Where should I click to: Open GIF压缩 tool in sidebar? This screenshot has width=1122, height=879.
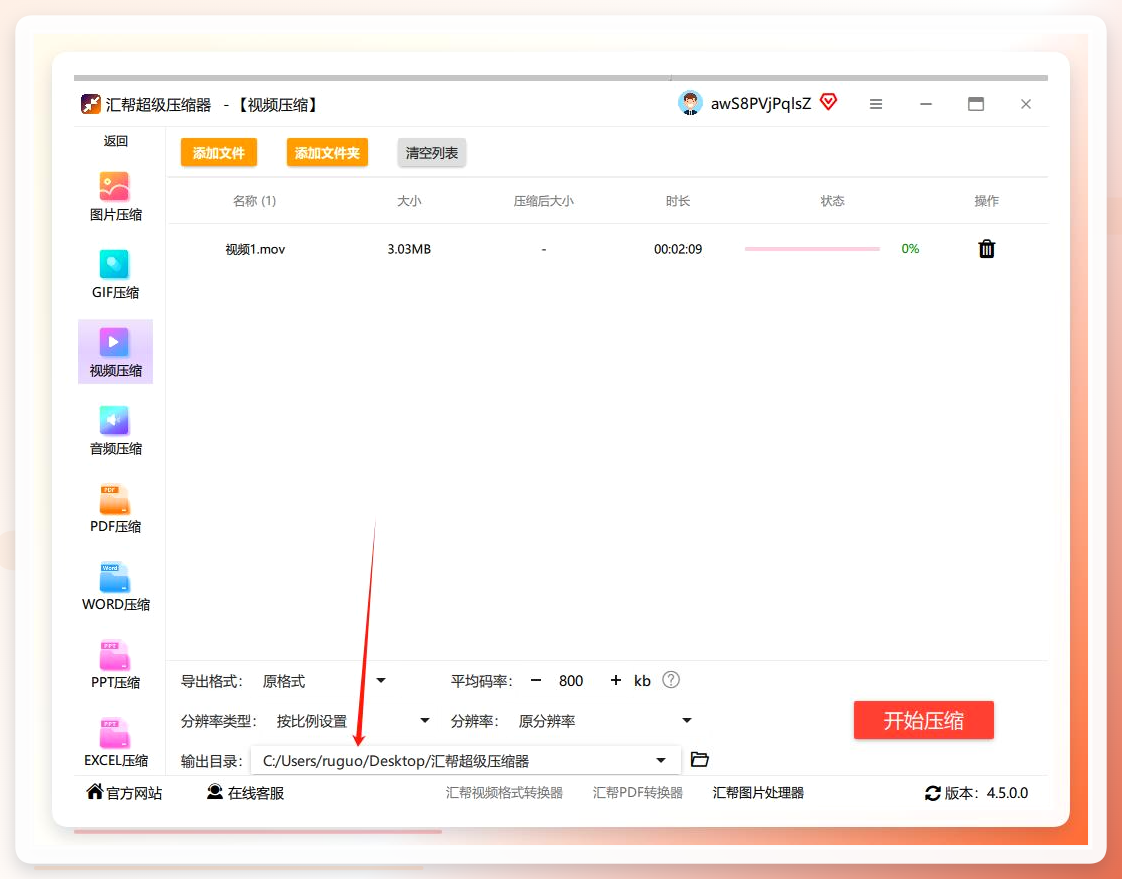(x=115, y=274)
